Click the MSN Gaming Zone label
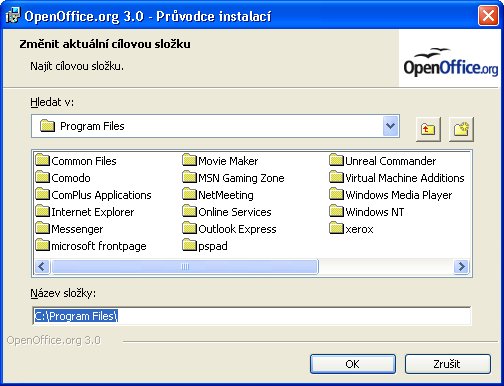504x386 pixels. pyautogui.click(x=241, y=178)
